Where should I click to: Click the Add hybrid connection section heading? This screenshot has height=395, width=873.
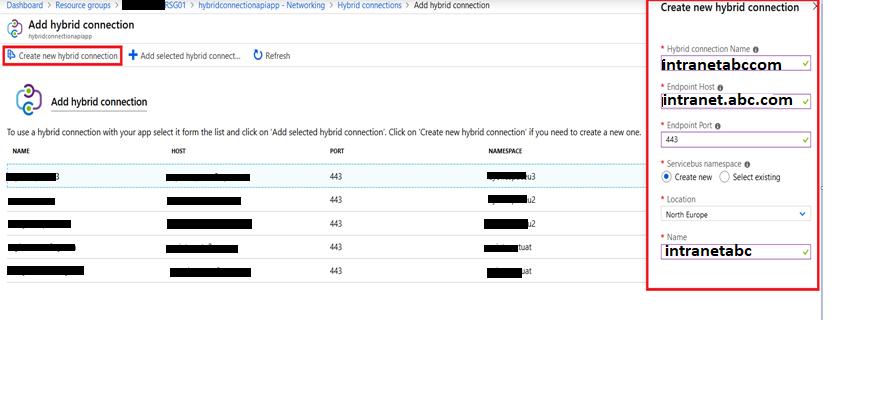[x=99, y=102]
